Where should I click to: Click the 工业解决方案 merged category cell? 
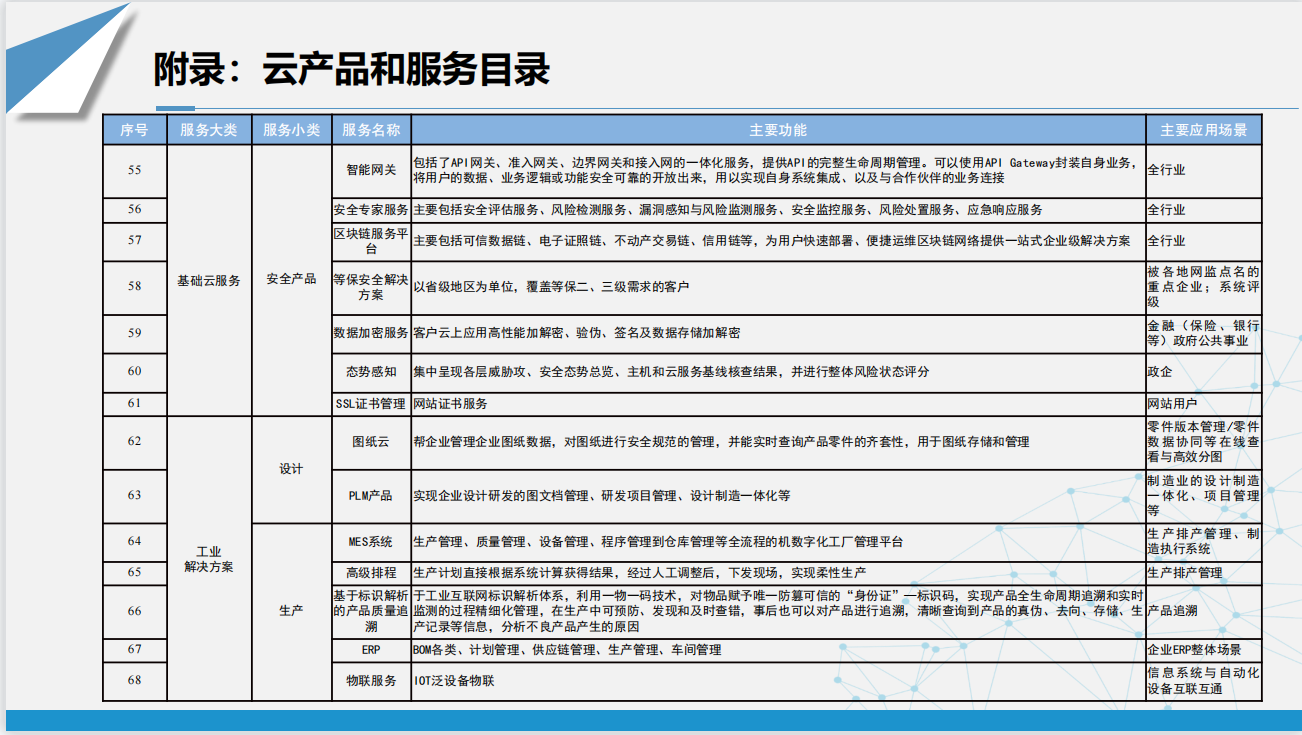[x=208, y=559]
